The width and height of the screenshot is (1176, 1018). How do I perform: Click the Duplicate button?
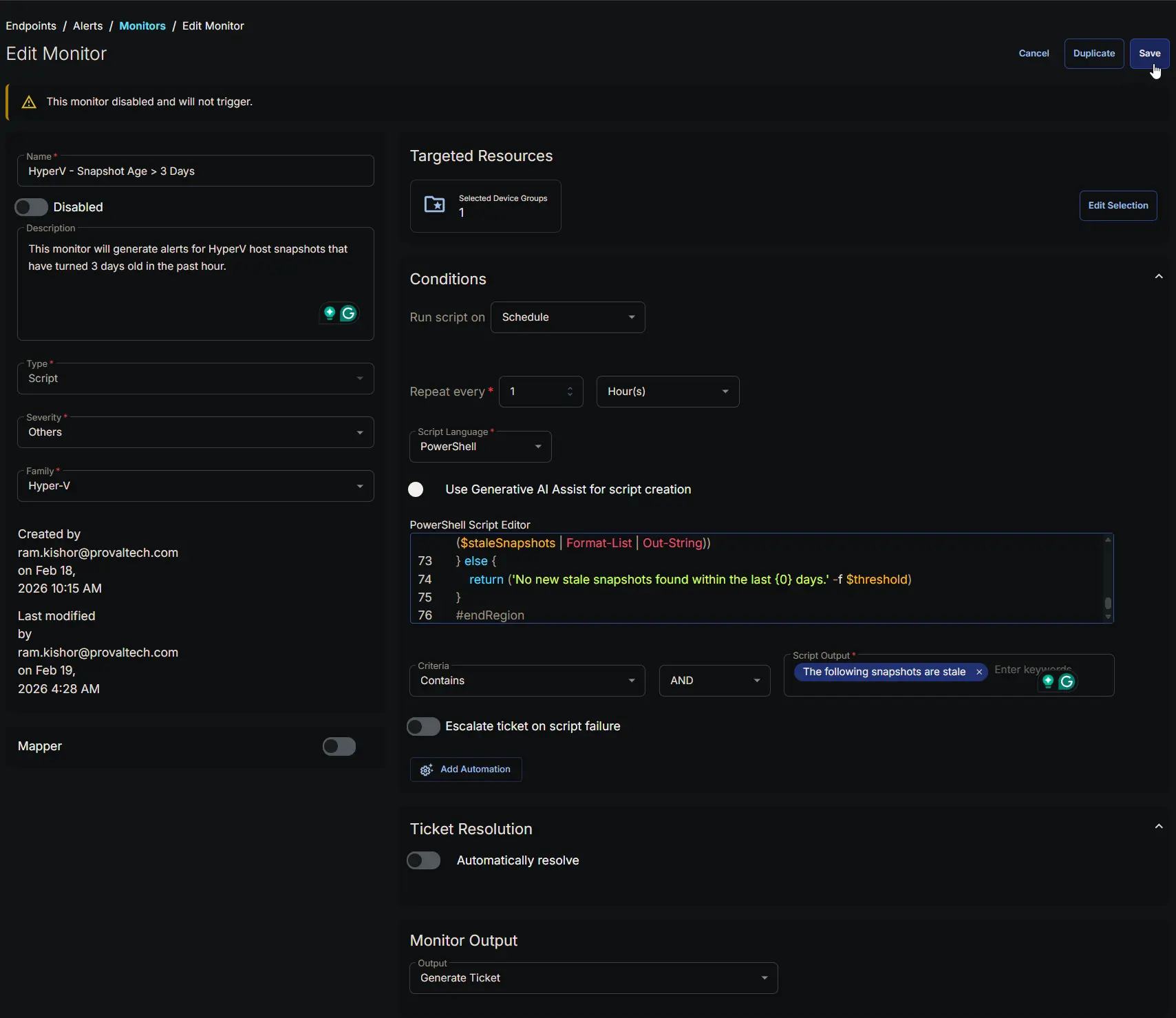pyautogui.click(x=1093, y=54)
